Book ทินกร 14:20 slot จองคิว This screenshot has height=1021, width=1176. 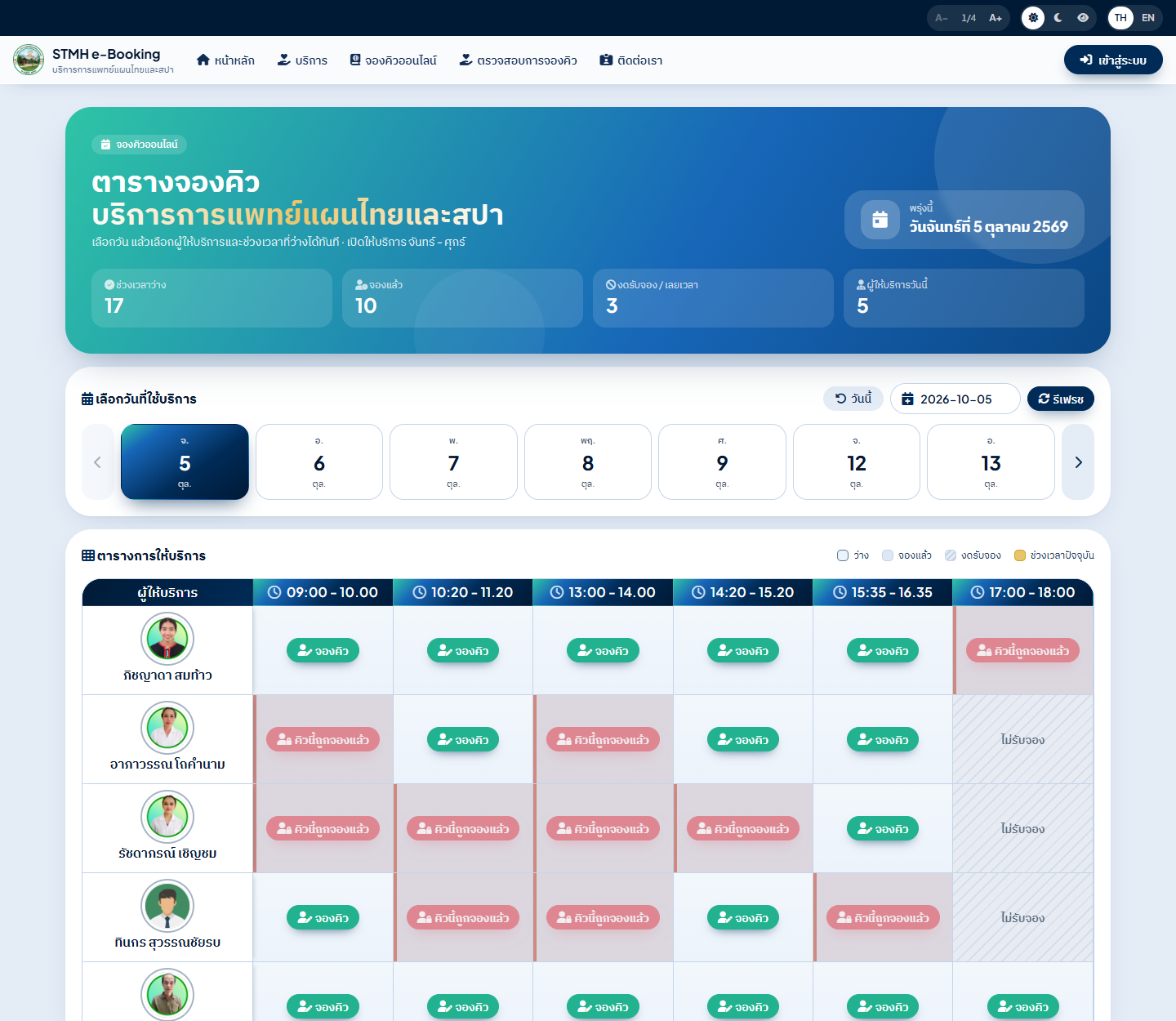tap(743, 918)
